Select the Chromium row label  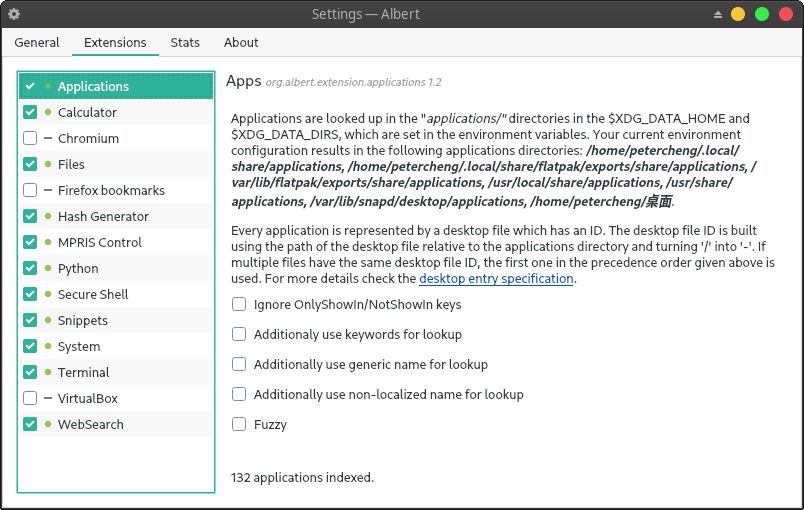coord(88,138)
